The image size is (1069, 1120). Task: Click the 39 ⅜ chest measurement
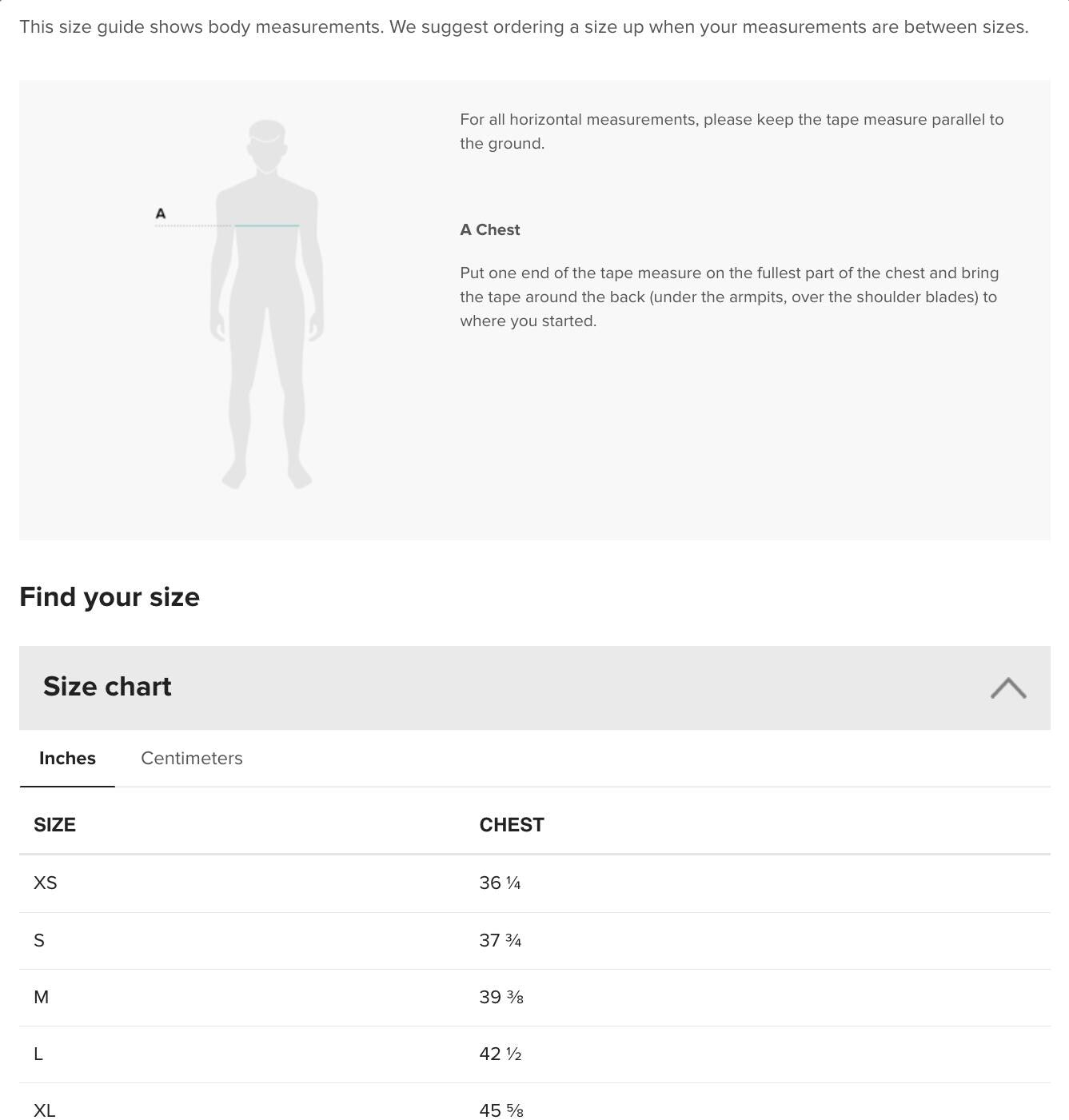click(501, 998)
